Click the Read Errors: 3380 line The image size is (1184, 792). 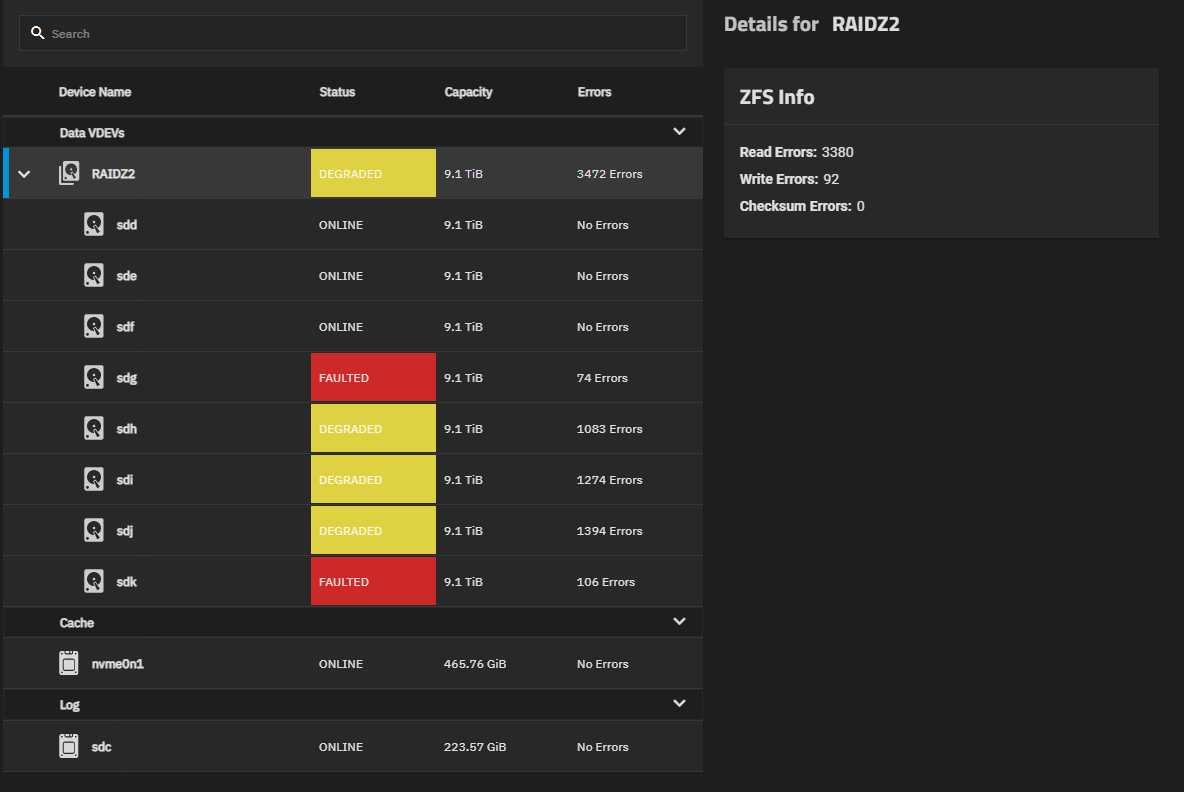point(797,152)
